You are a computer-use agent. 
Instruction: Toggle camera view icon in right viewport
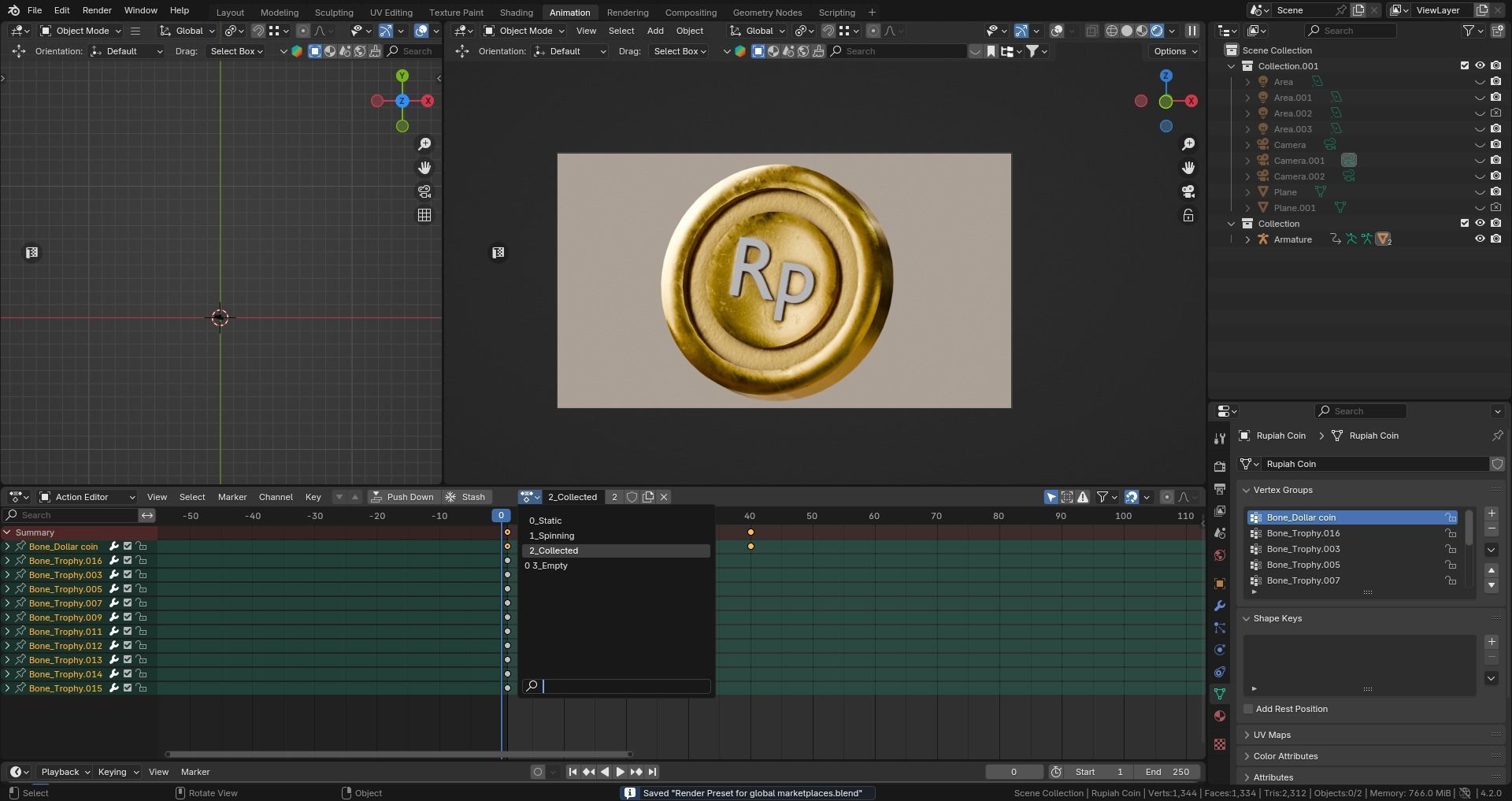1188,191
